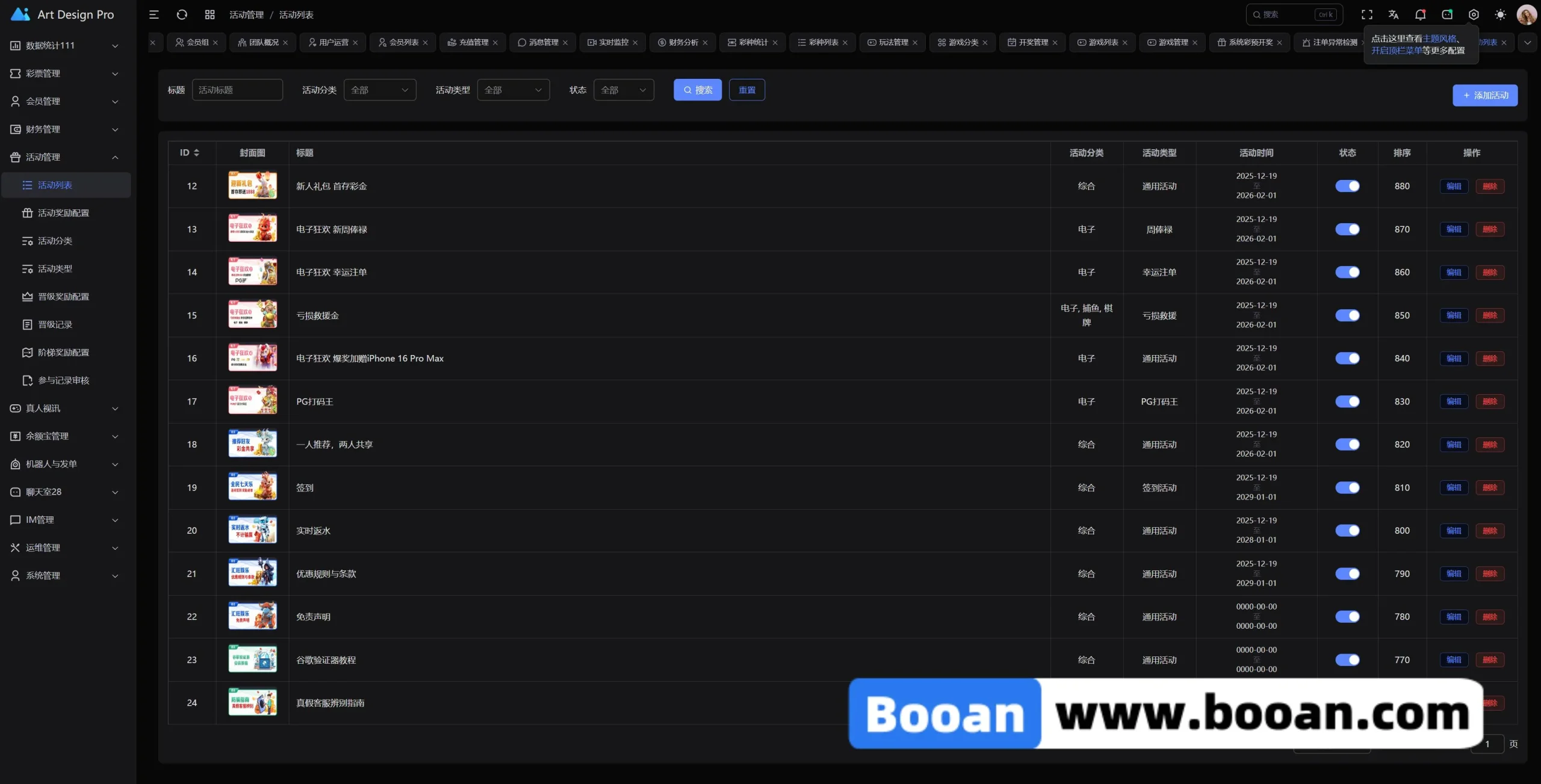Open the quick-entry grid icon
The height and width of the screenshot is (784, 1541).
209,14
